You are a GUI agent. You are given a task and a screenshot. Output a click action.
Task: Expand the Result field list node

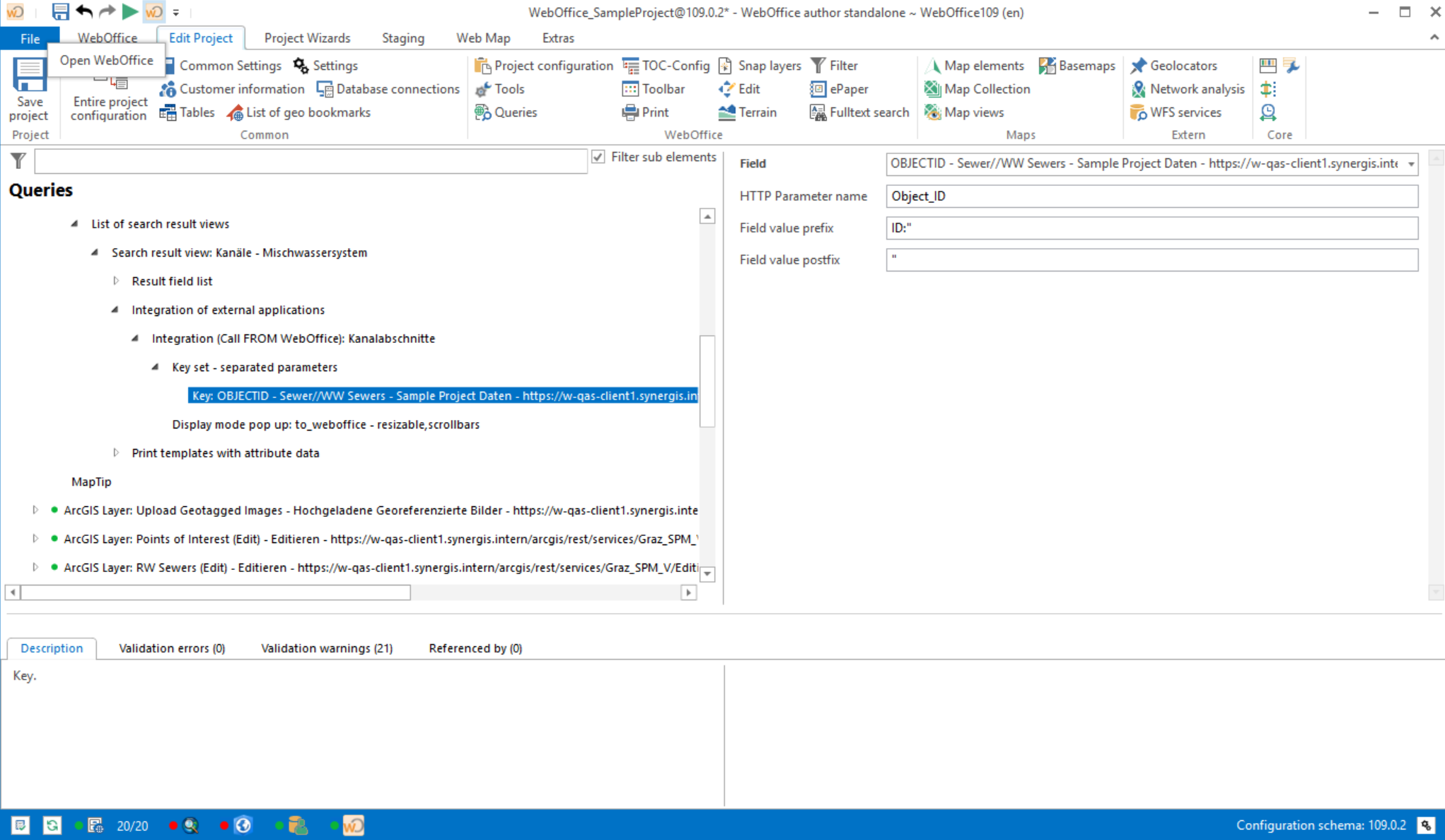point(116,281)
